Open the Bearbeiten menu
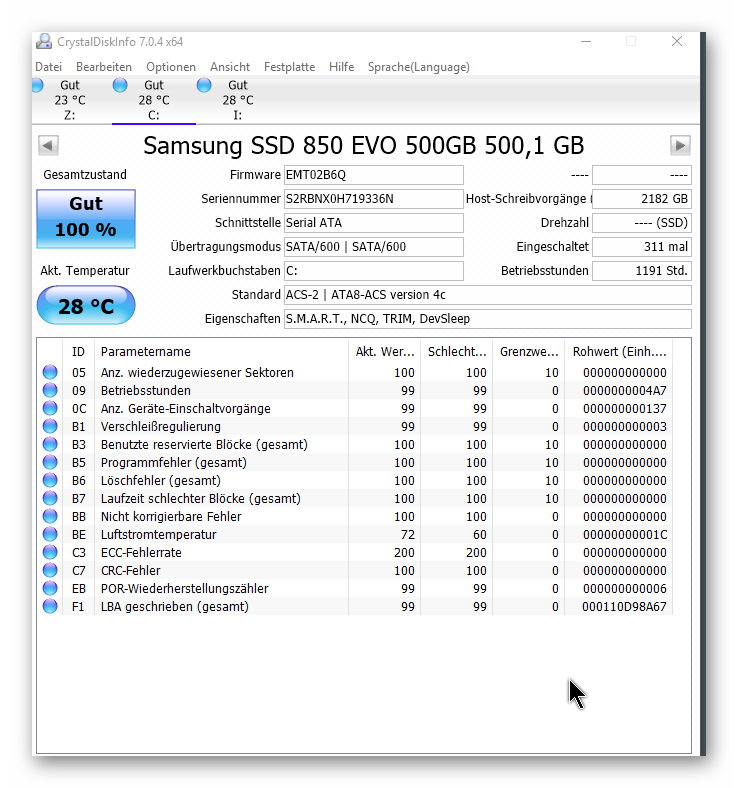Screen dimensions: 738x788 [104, 67]
